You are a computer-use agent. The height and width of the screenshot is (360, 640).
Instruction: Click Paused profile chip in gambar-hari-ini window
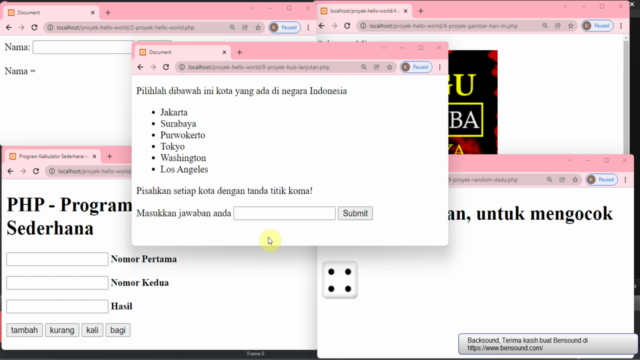597,26
